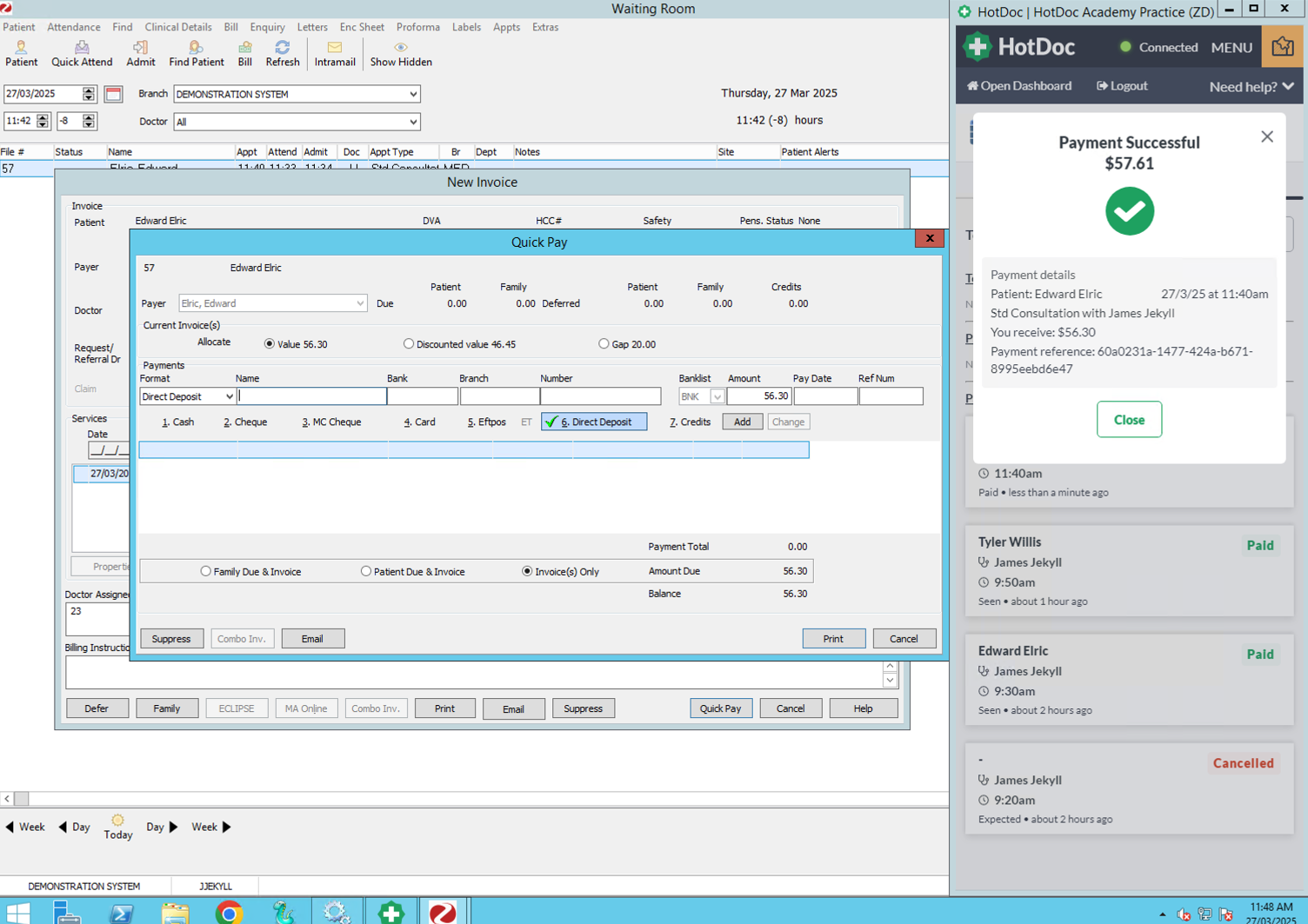Viewport: 1308px width, 924px height.
Task: Select the 1. Cash payment type
Action: pyautogui.click(x=177, y=422)
